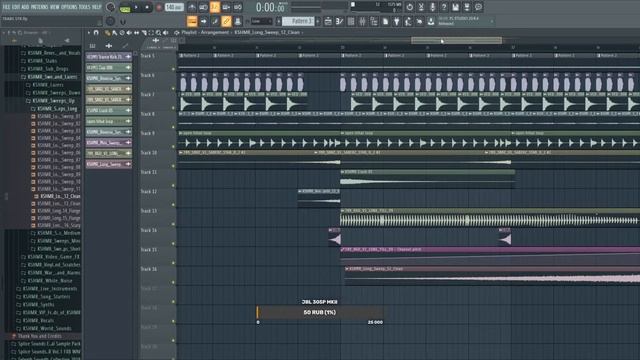This screenshot has width=640, height=360.
Task: Open the EDIT menu
Action: [16, 7]
